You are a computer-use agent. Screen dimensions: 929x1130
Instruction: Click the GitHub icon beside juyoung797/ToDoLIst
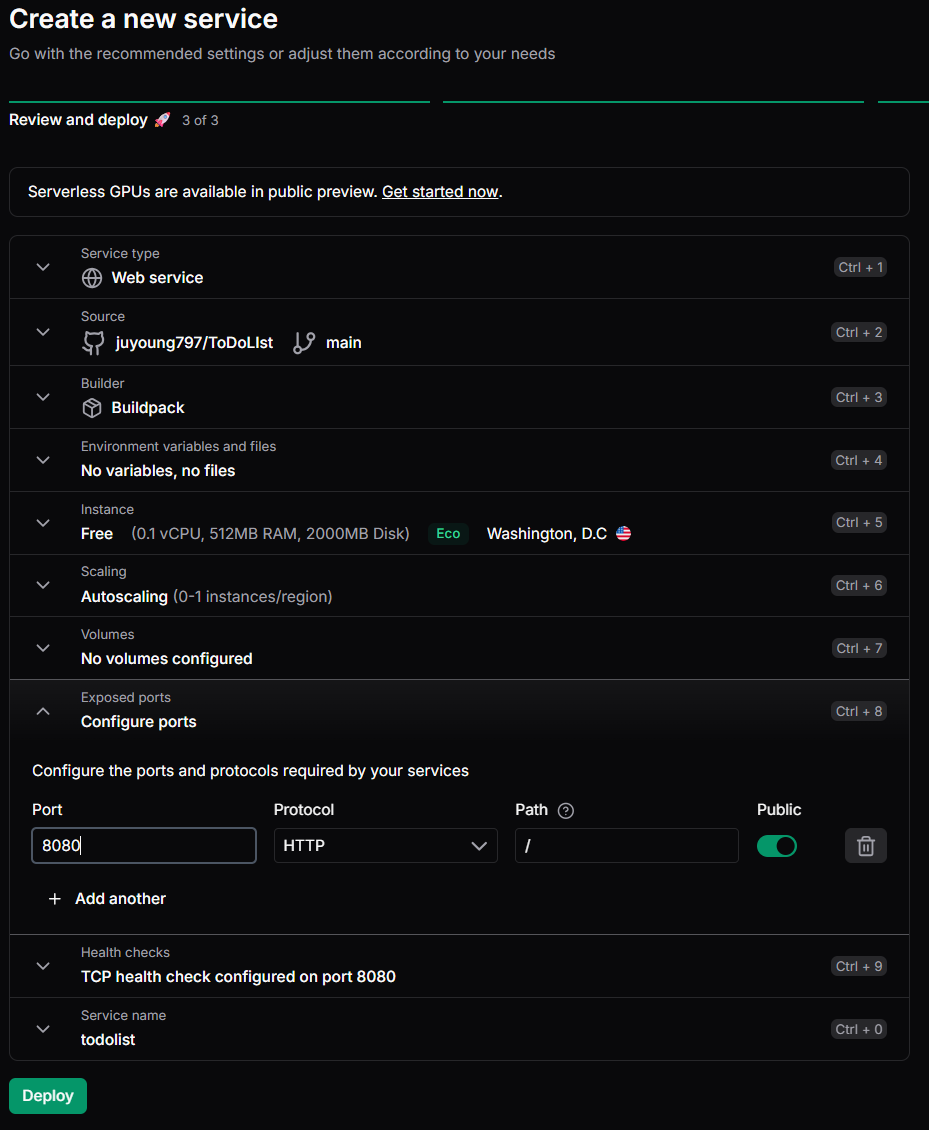(x=93, y=343)
